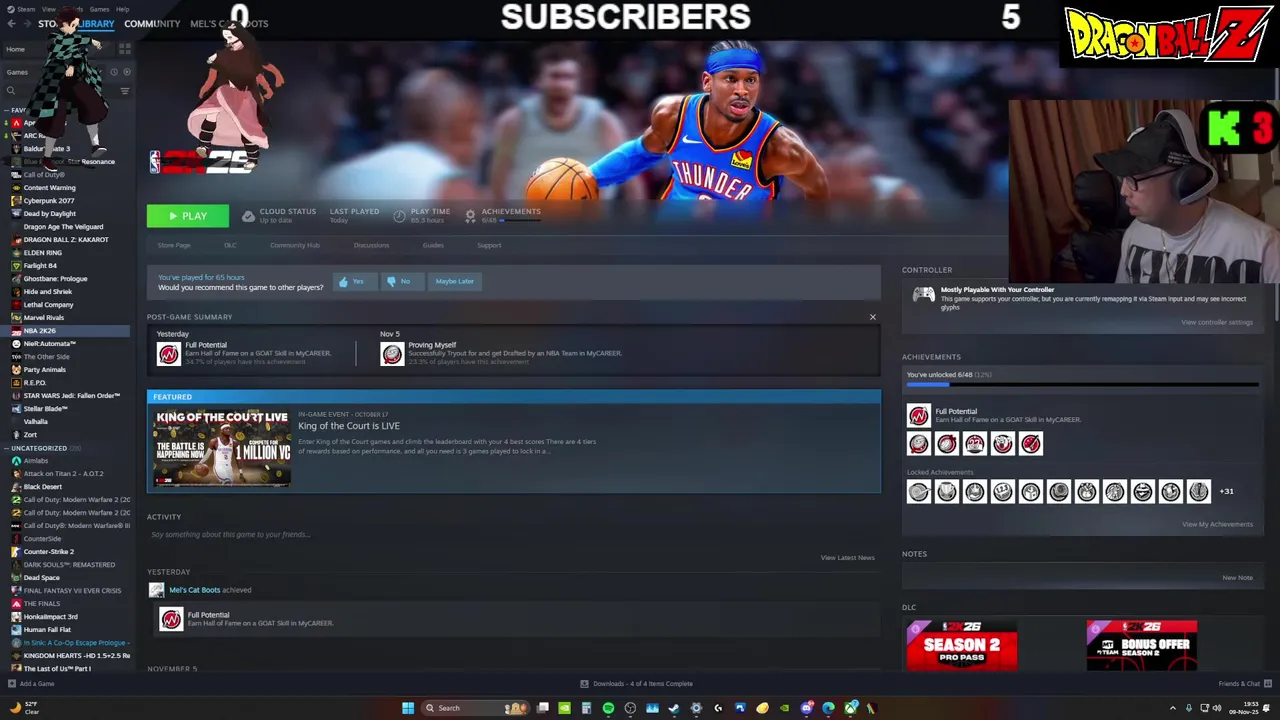Open the library advanced filter icon
Image resolution: width=1280 pixels, height=720 pixels.
pos(125,91)
